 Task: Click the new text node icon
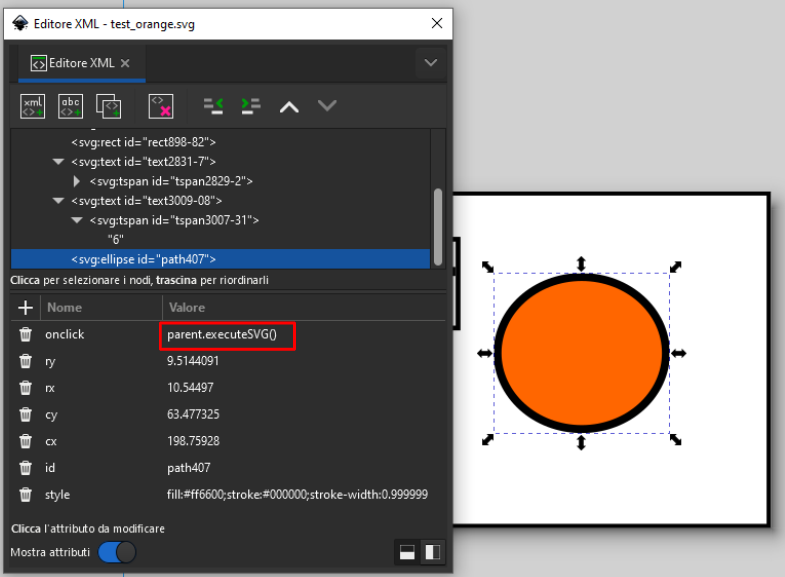[x=71, y=105]
